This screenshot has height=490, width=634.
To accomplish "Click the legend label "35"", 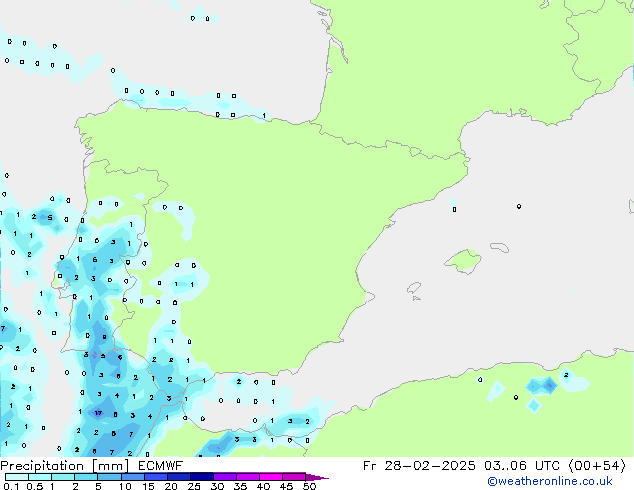I will coord(240,486).
